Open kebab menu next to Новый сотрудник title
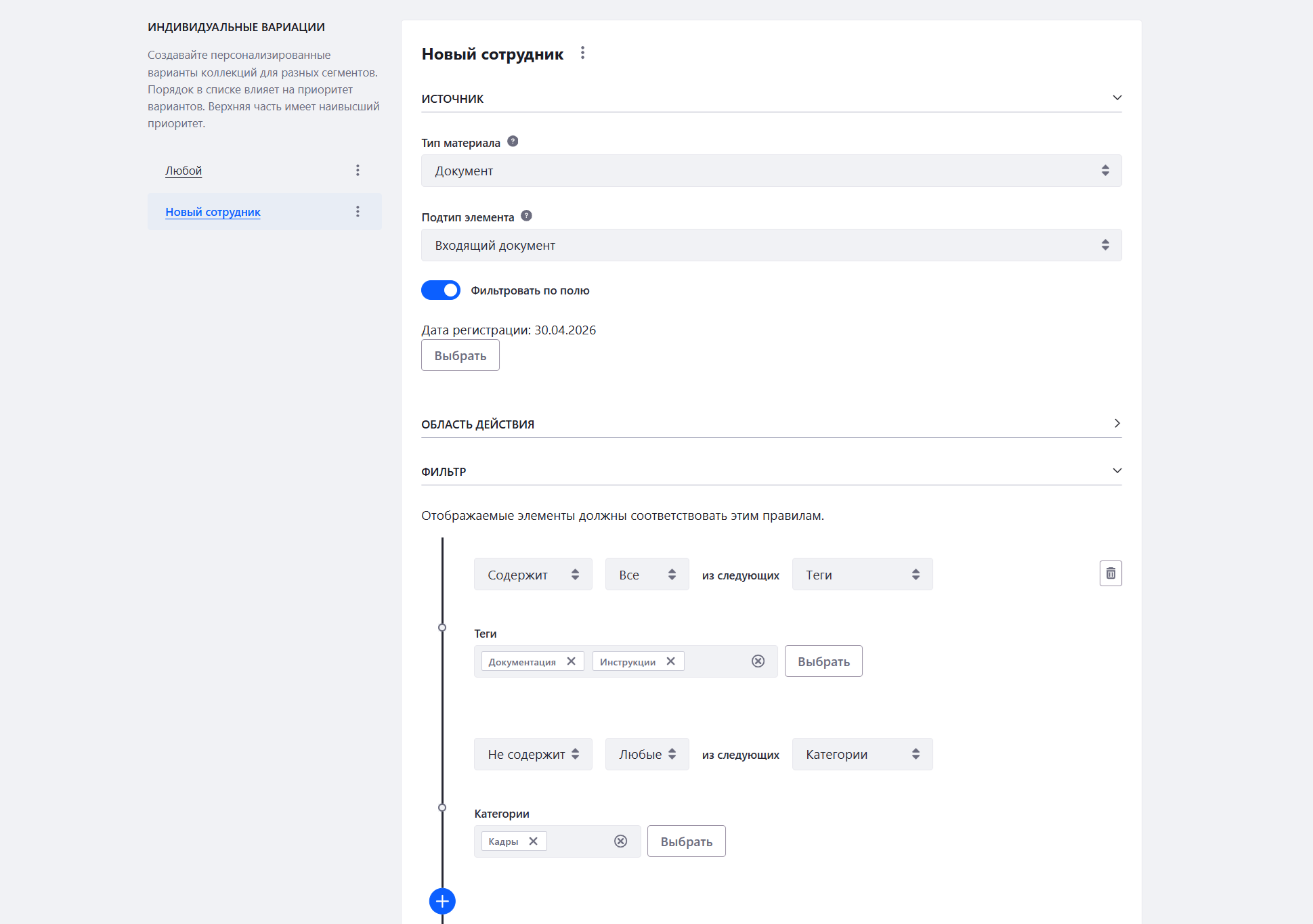Viewport: 1313px width, 924px height. point(582,53)
